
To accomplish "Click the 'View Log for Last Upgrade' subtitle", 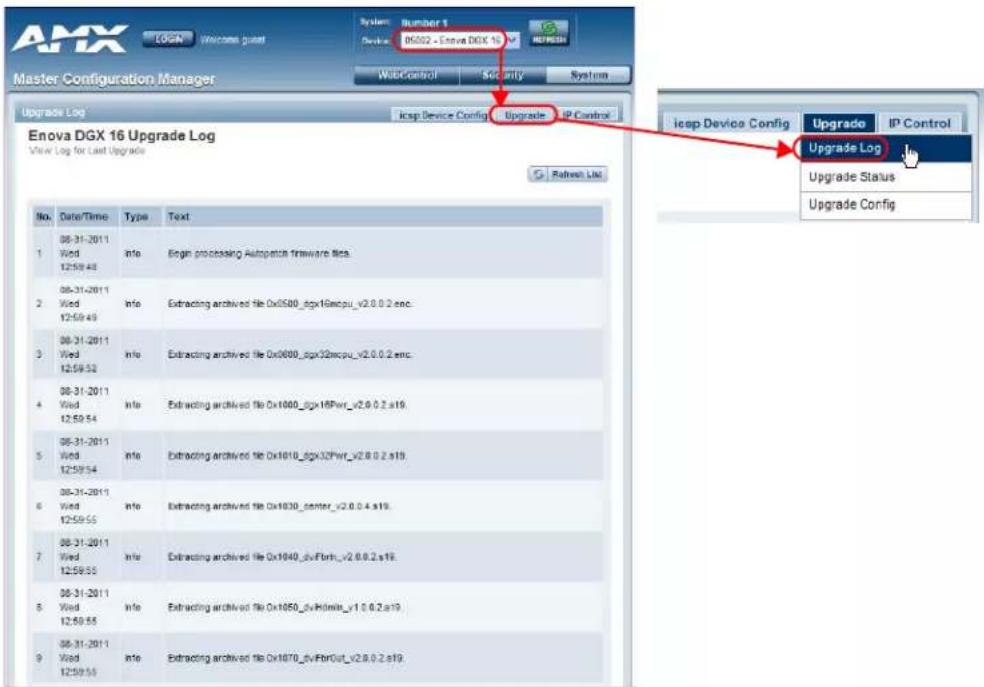I will (x=87, y=151).
